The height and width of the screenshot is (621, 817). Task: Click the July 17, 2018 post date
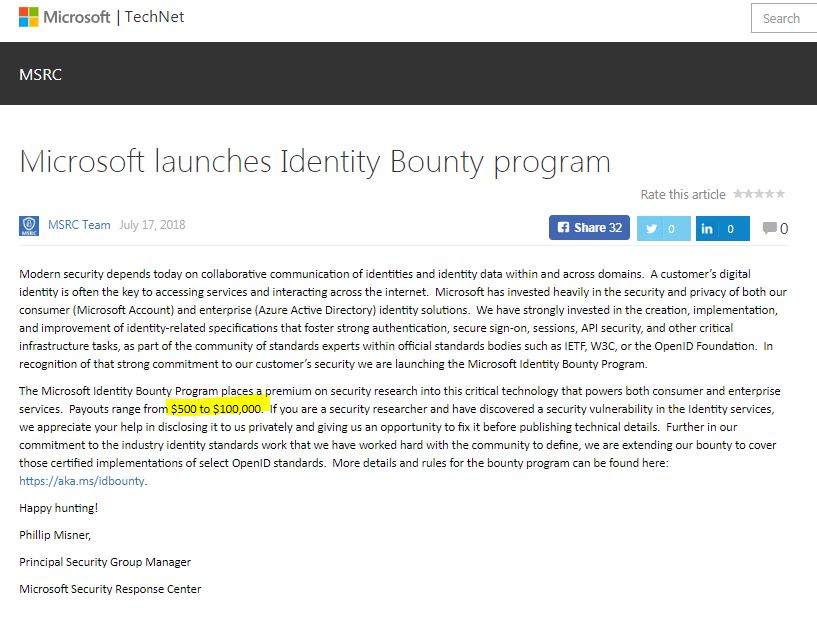tap(152, 225)
